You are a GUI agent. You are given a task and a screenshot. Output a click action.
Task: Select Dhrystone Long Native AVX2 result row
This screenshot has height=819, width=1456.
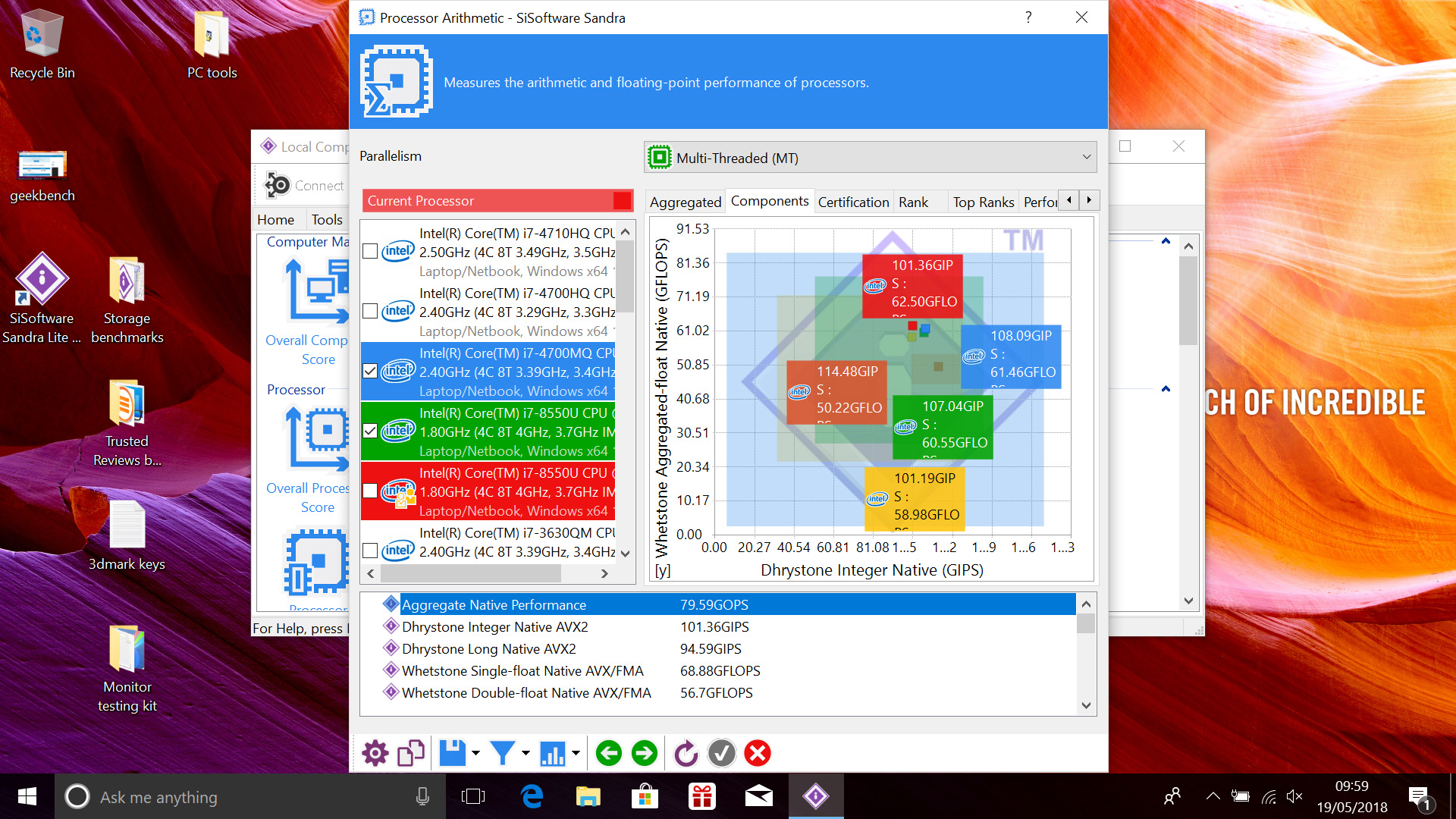pyautogui.click(x=489, y=649)
